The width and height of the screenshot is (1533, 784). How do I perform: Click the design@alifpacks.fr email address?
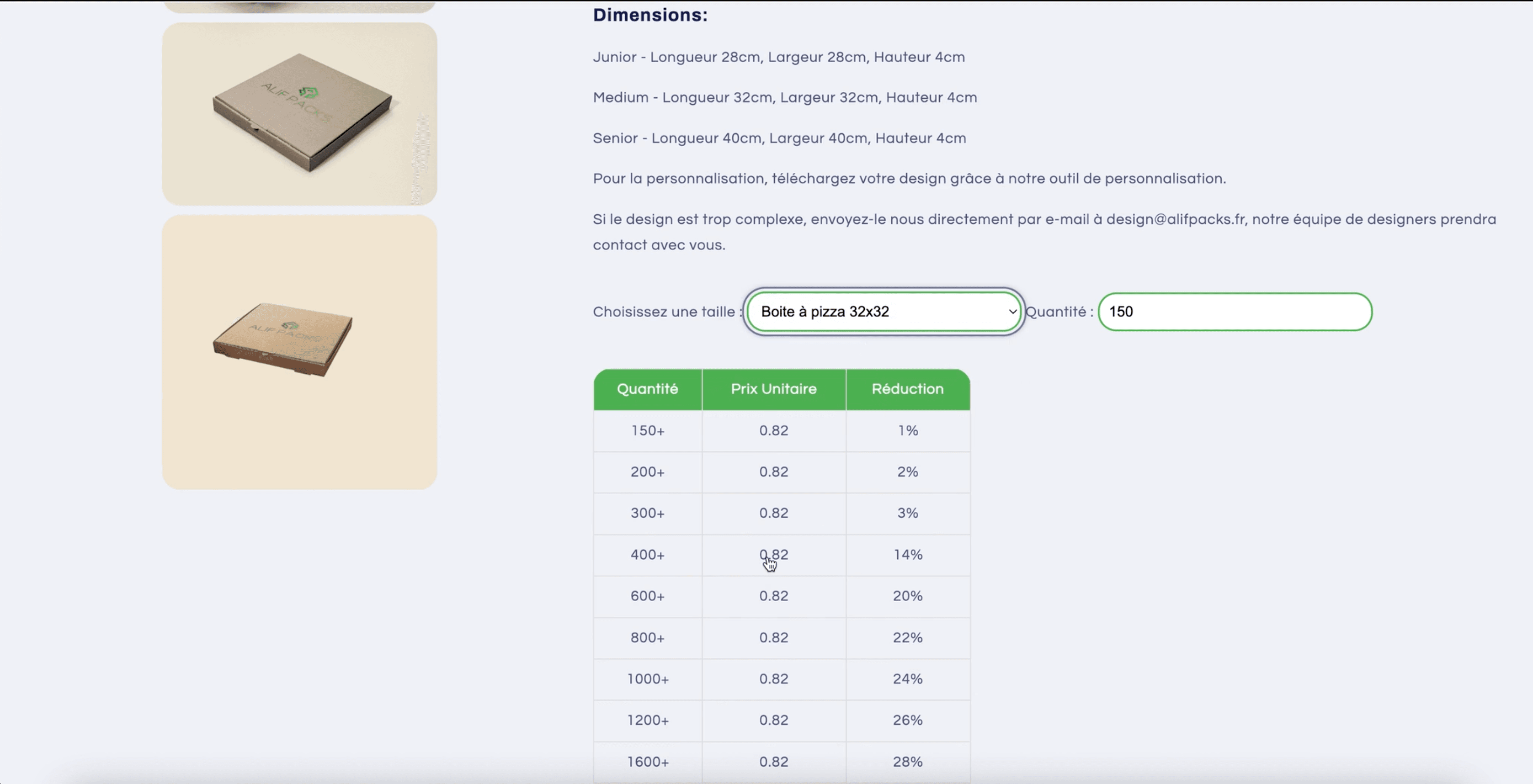[x=1176, y=219]
